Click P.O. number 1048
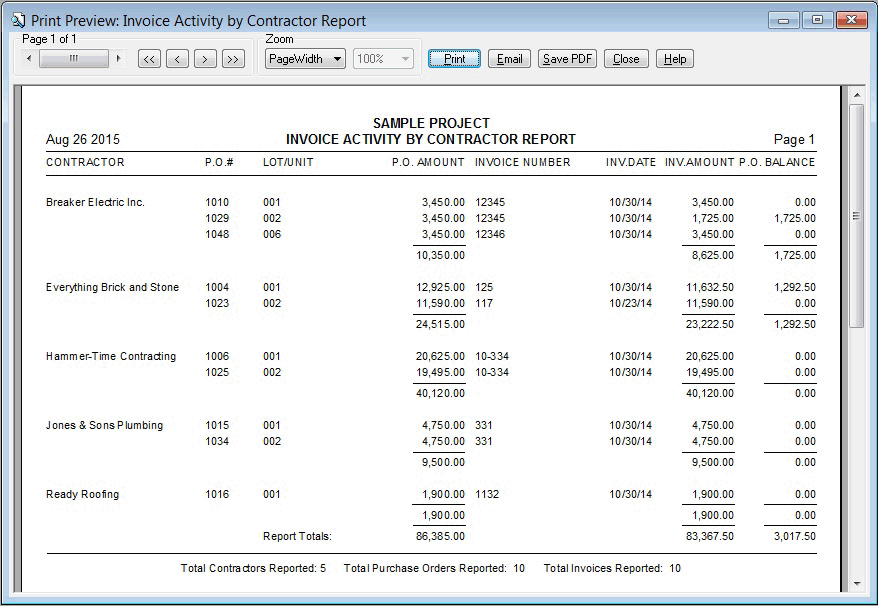The image size is (878, 606). (217, 234)
